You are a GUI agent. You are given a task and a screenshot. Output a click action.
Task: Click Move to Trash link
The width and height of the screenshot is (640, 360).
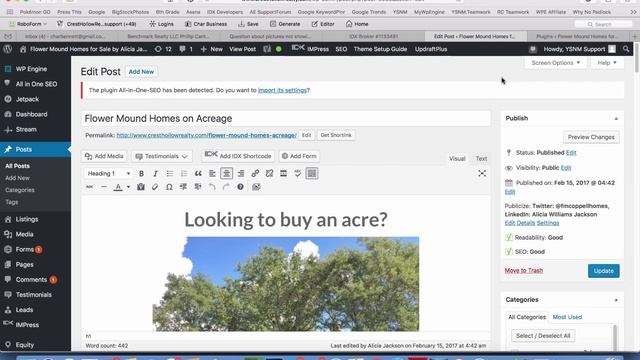524,271
